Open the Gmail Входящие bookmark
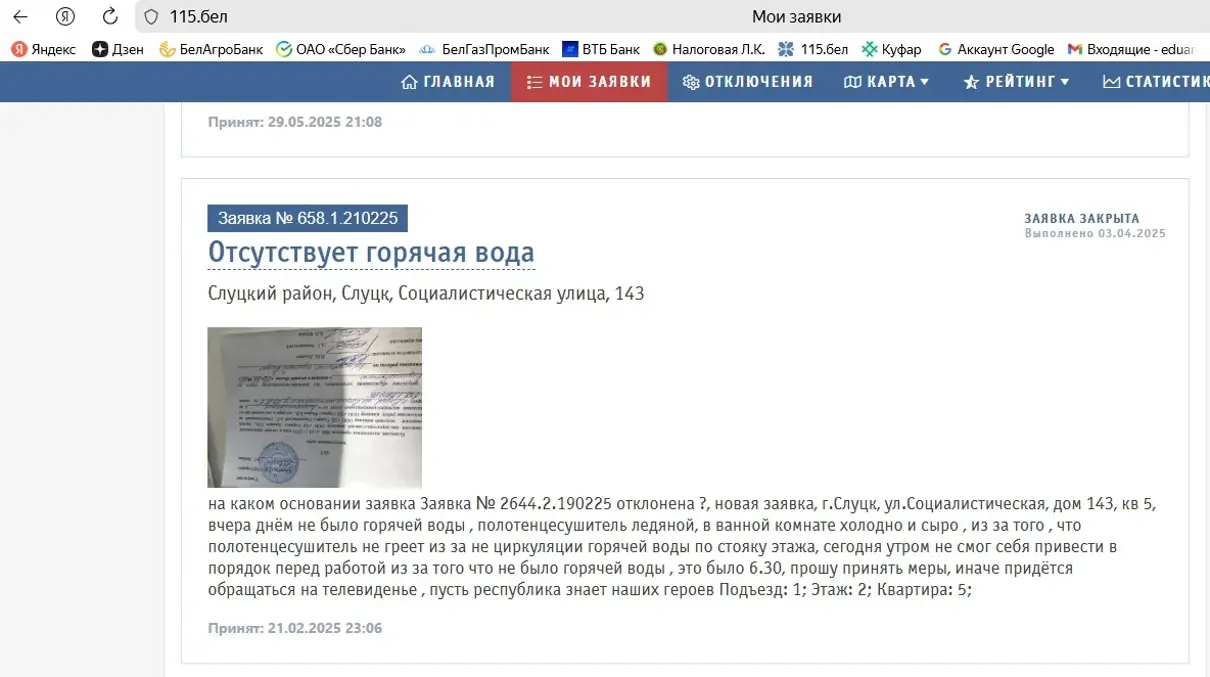Viewport: 1210px width, 677px height. [x=1137, y=49]
